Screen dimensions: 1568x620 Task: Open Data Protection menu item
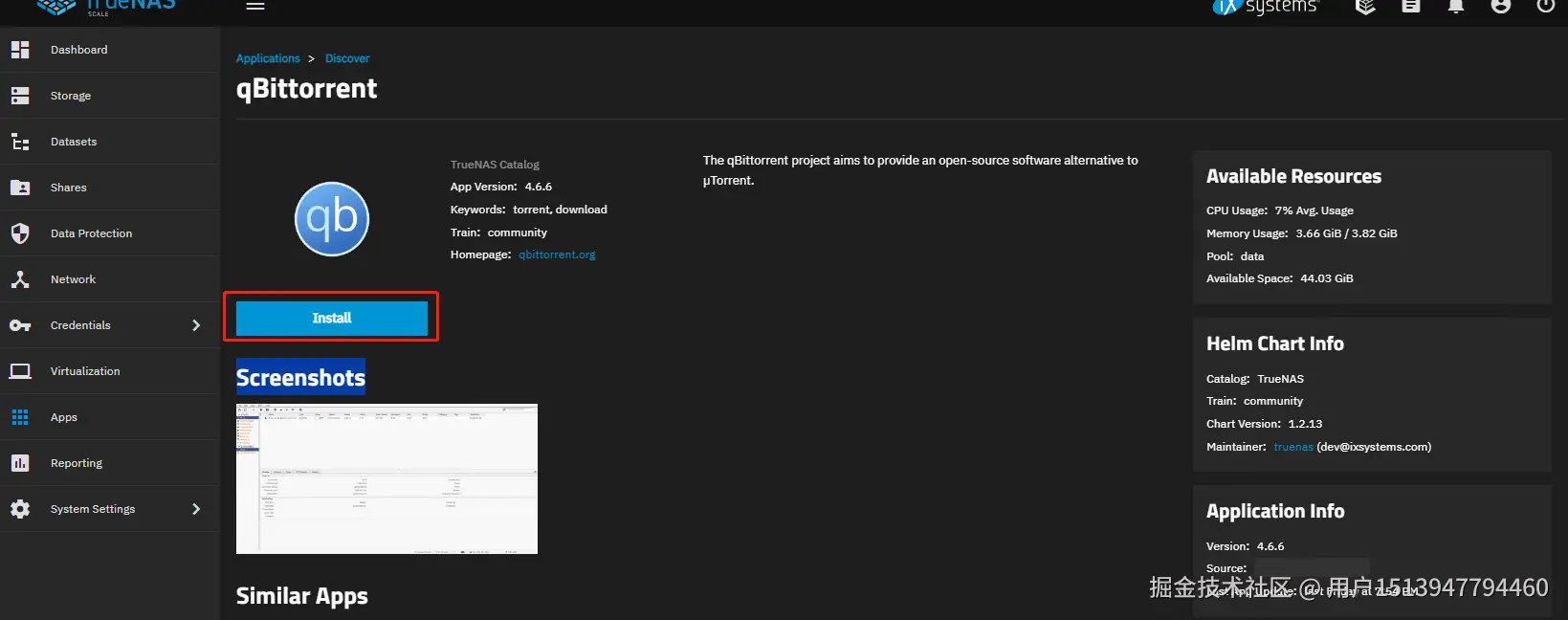coord(110,233)
